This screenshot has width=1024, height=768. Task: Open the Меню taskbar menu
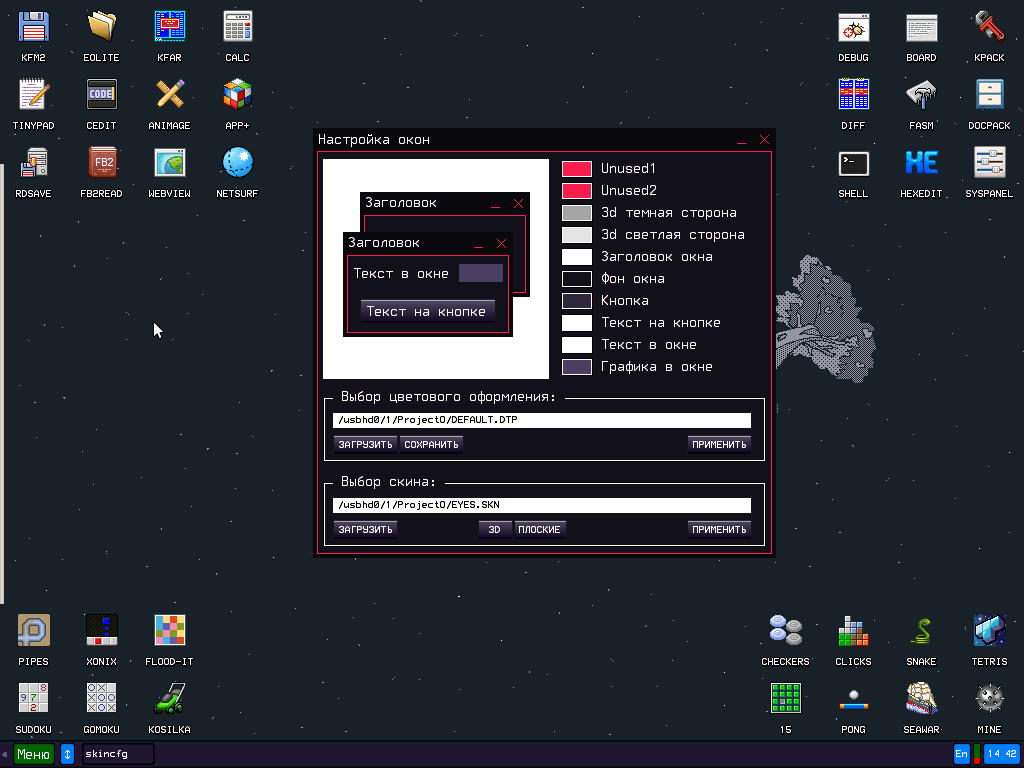click(x=33, y=754)
